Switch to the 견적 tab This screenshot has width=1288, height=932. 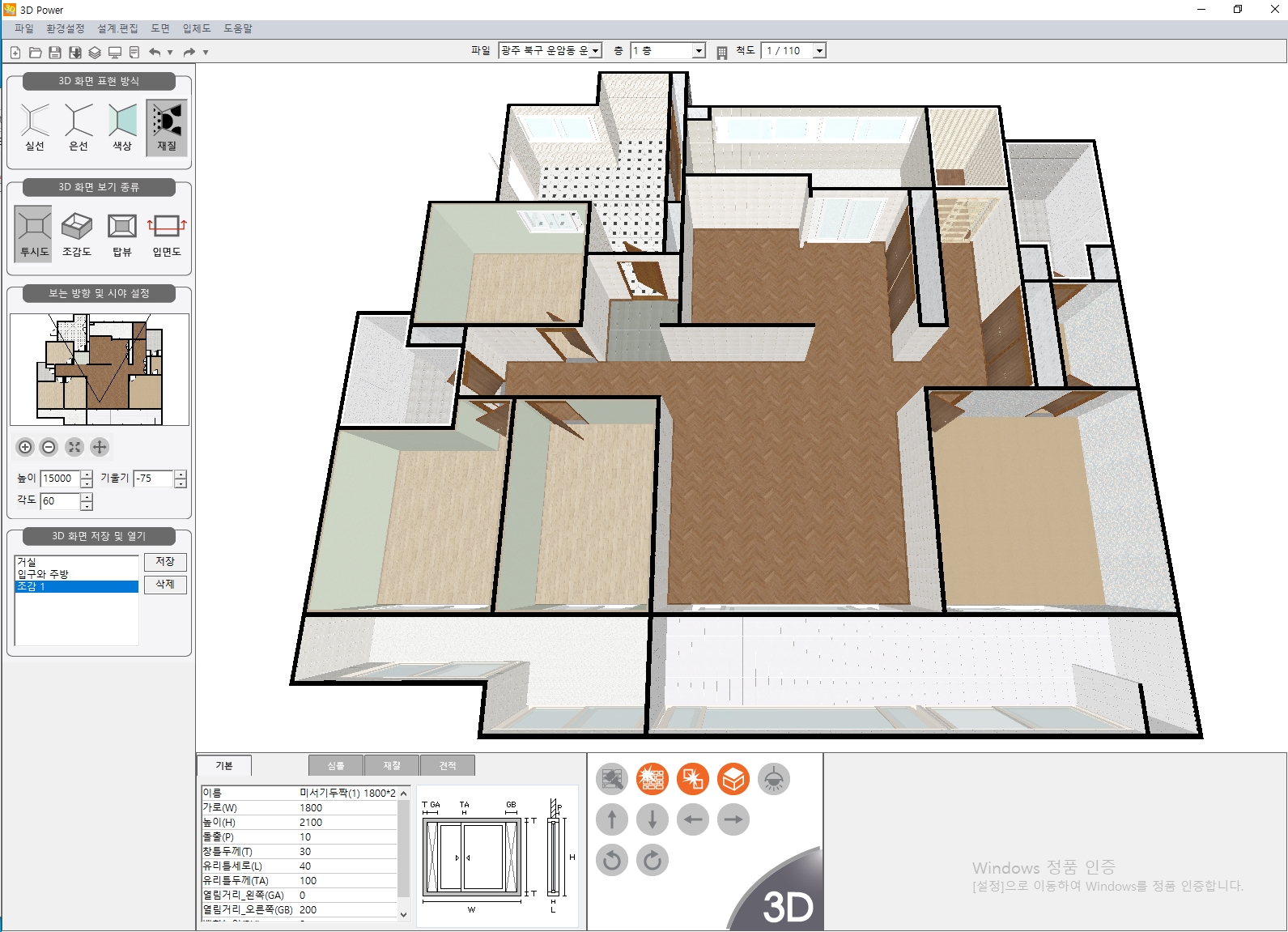coord(448,765)
